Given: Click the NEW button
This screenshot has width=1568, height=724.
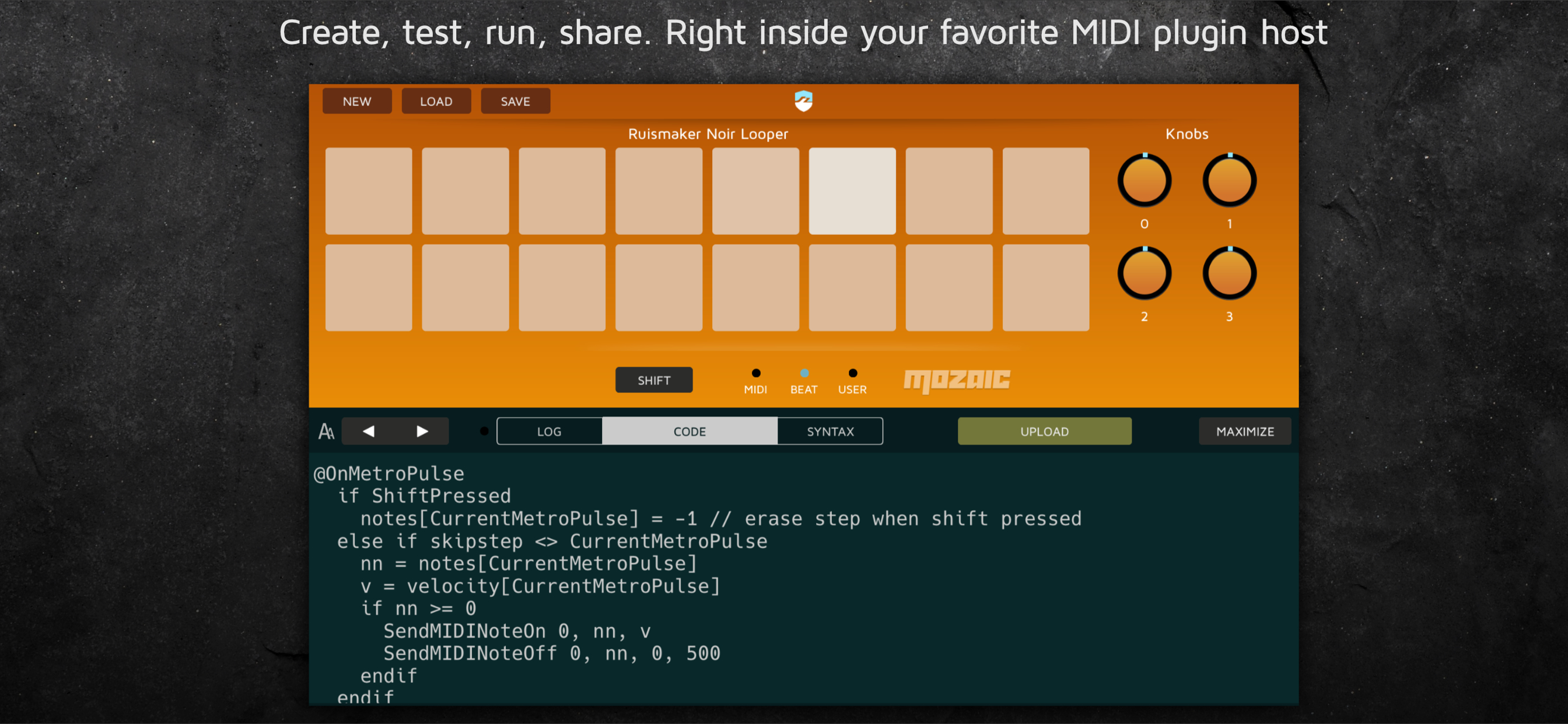Looking at the screenshot, I should (x=356, y=101).
